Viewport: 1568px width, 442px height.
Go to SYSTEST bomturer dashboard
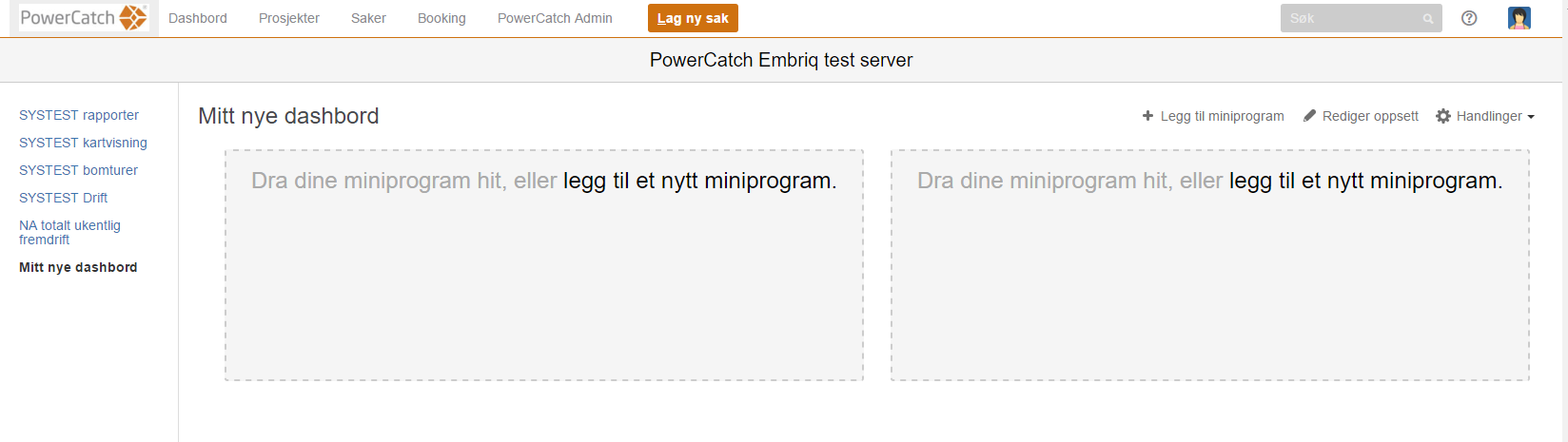point(78,170)
